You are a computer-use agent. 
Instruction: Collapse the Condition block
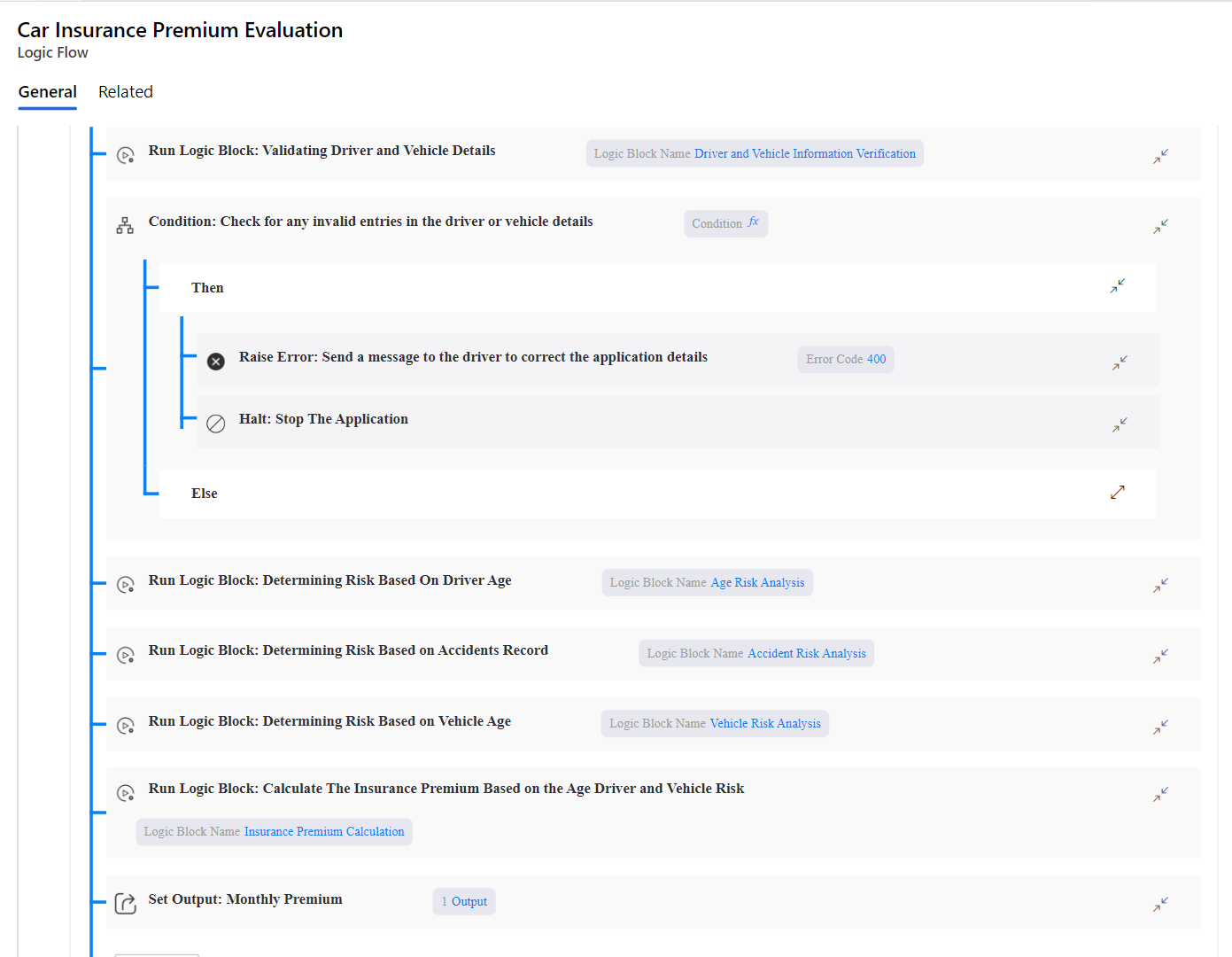1160,226
